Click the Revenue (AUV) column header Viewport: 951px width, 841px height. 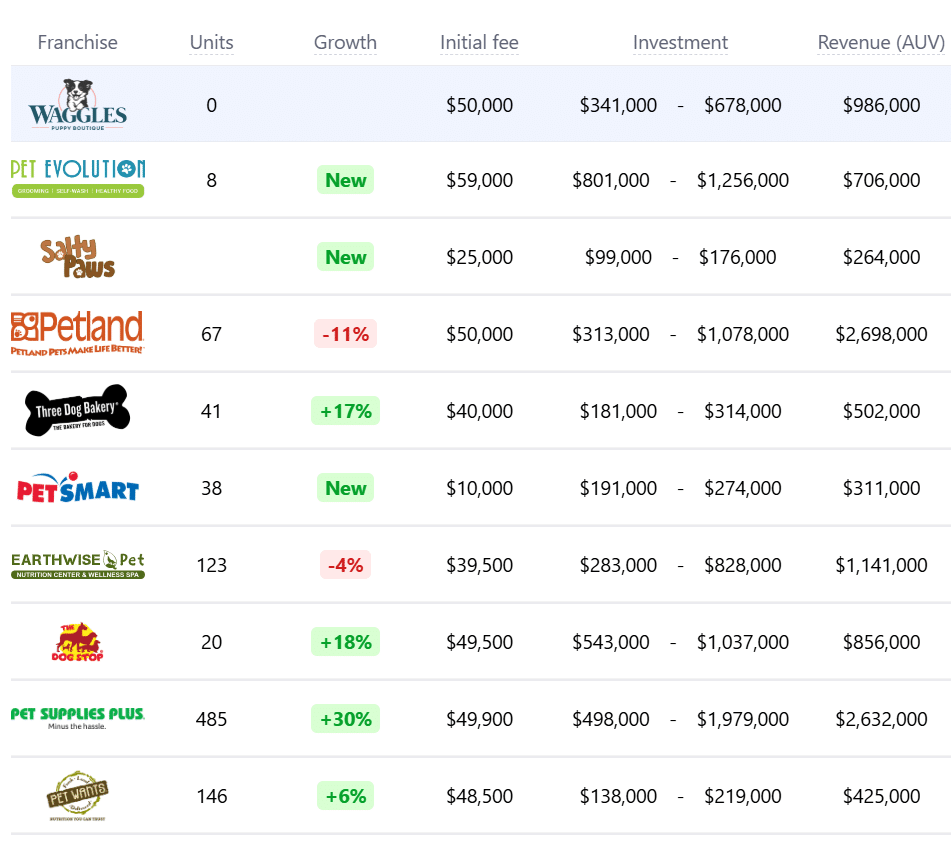coord(881,42)
